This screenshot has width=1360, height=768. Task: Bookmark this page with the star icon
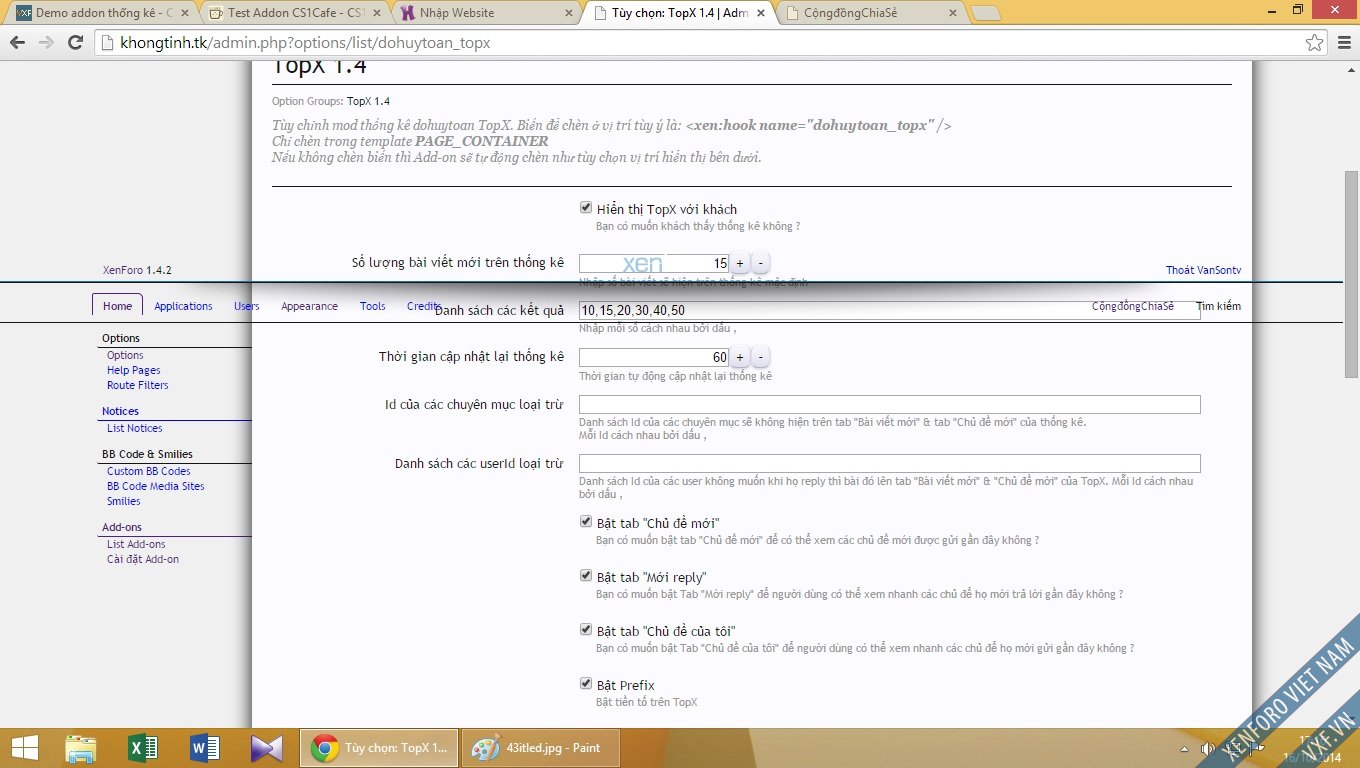[x=1314, y=43]
